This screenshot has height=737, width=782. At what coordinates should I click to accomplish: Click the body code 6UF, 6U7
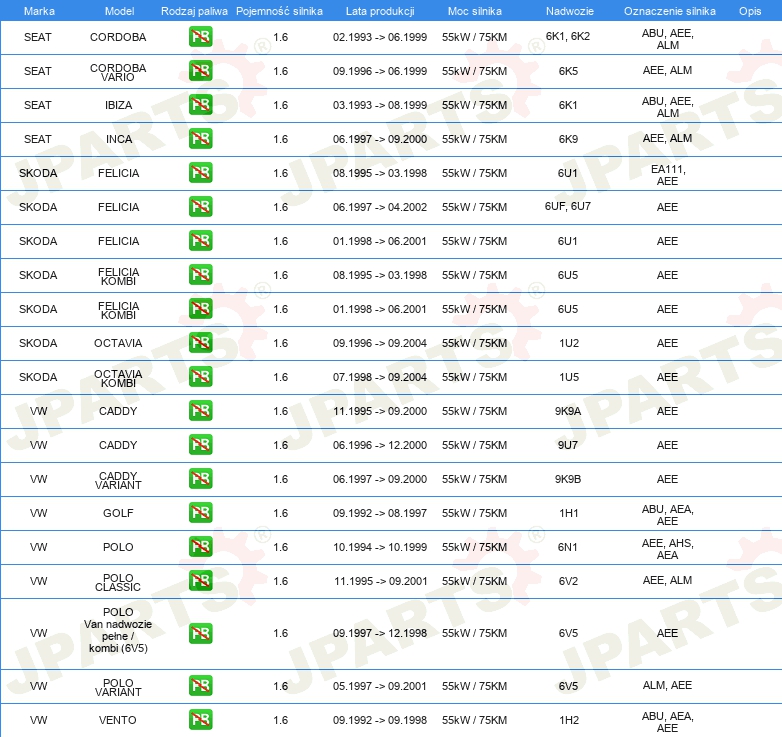click(568, 206)
